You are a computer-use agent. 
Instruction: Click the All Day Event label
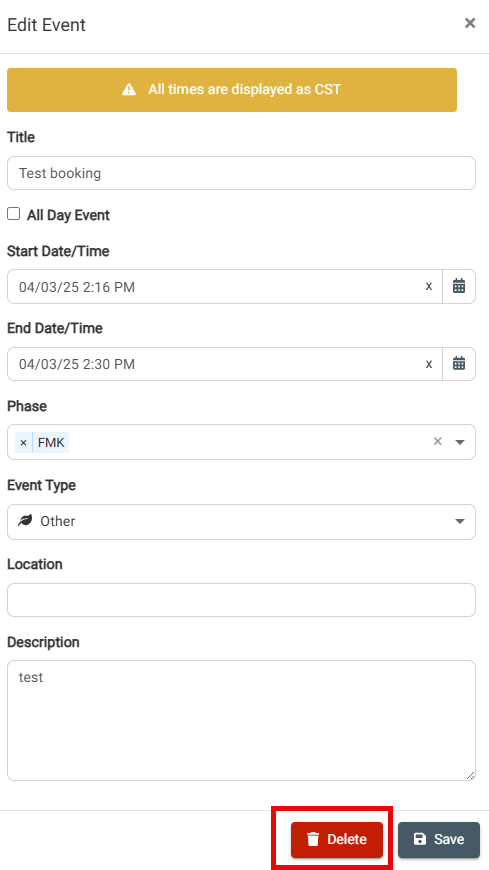(68, 215)
